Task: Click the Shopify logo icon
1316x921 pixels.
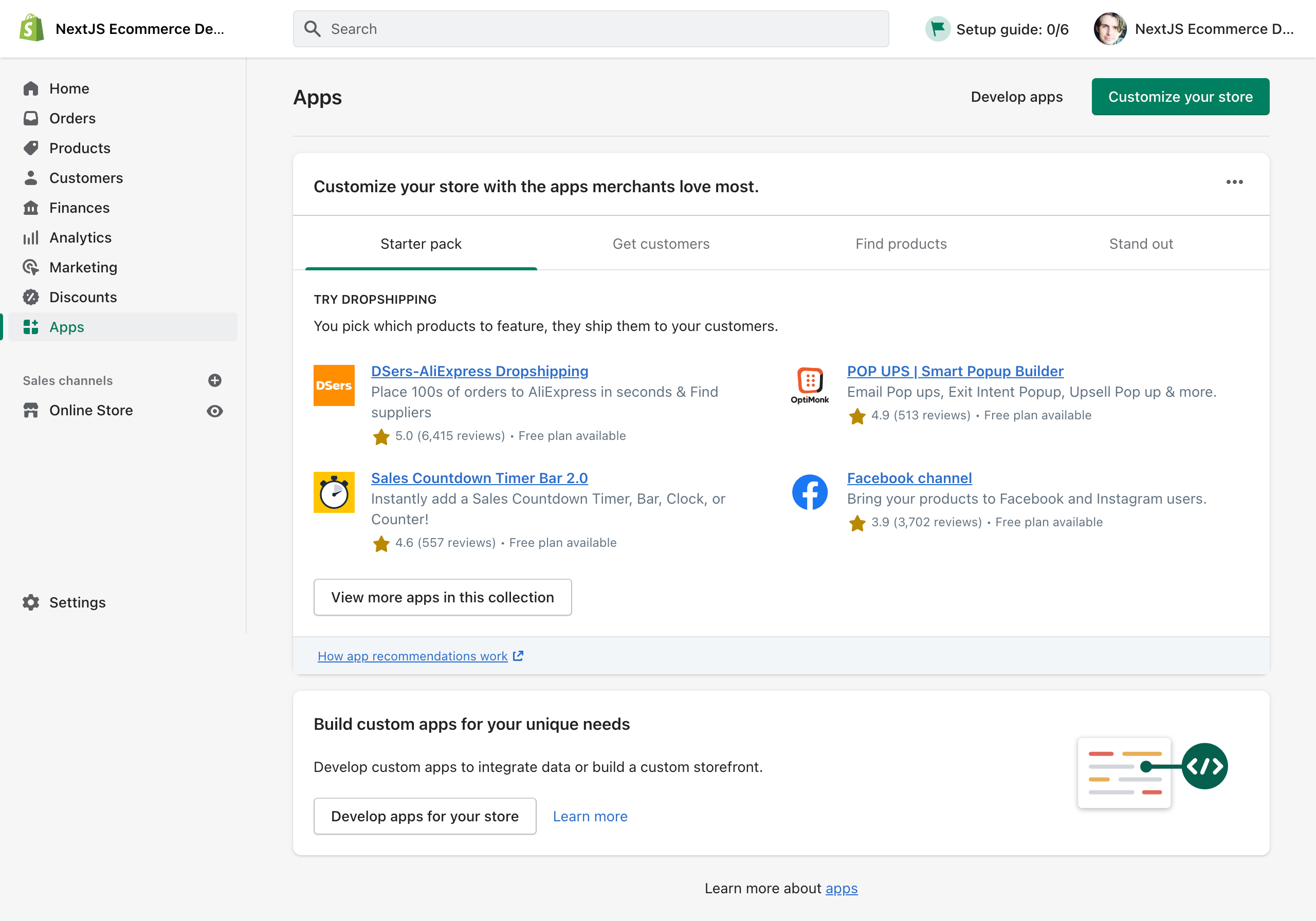Action: pos(31,28)
